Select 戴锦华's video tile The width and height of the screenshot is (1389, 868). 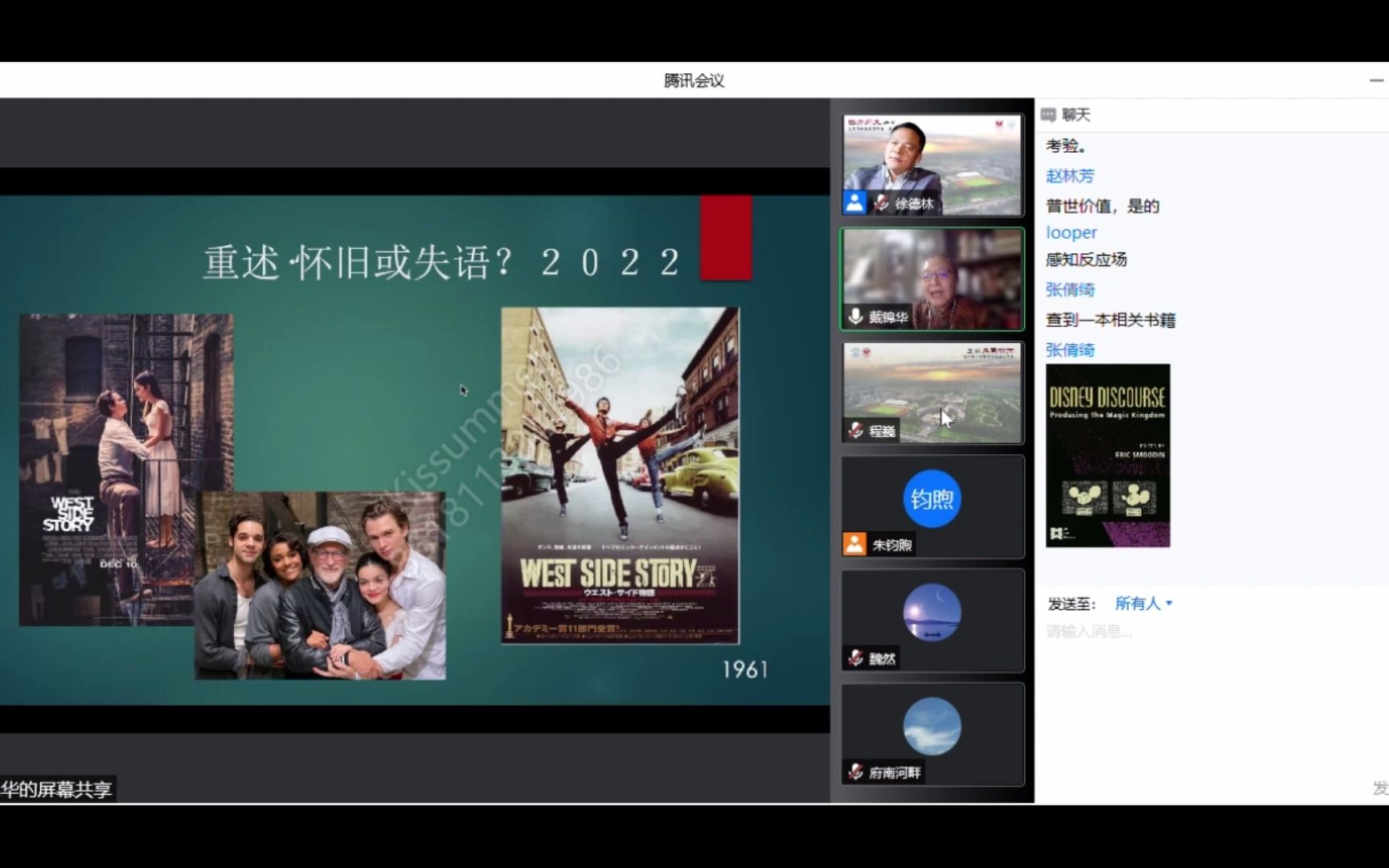(932, 279)
